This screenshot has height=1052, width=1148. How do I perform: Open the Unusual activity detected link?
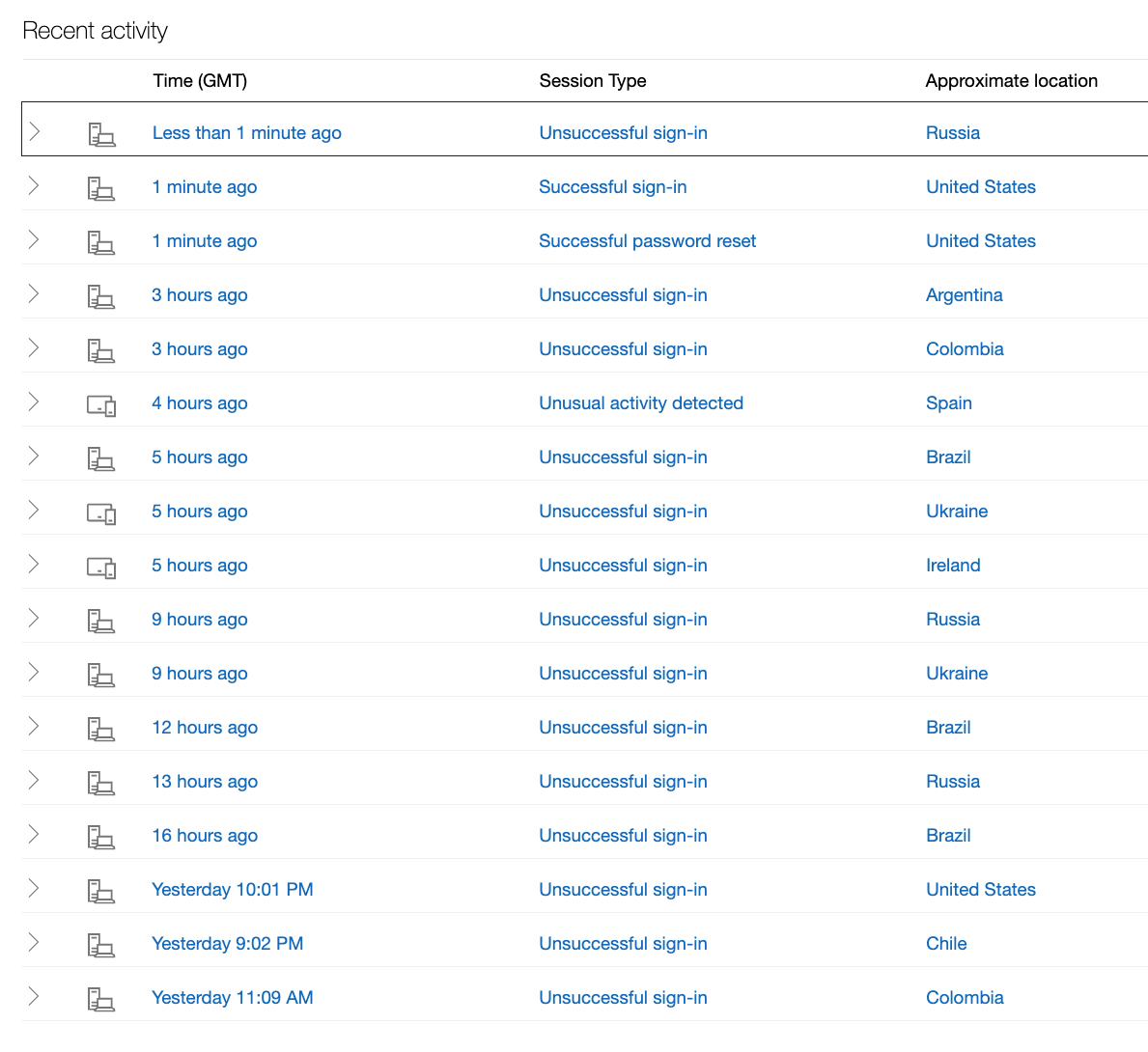pyautogui.click(x=641, y=403)
